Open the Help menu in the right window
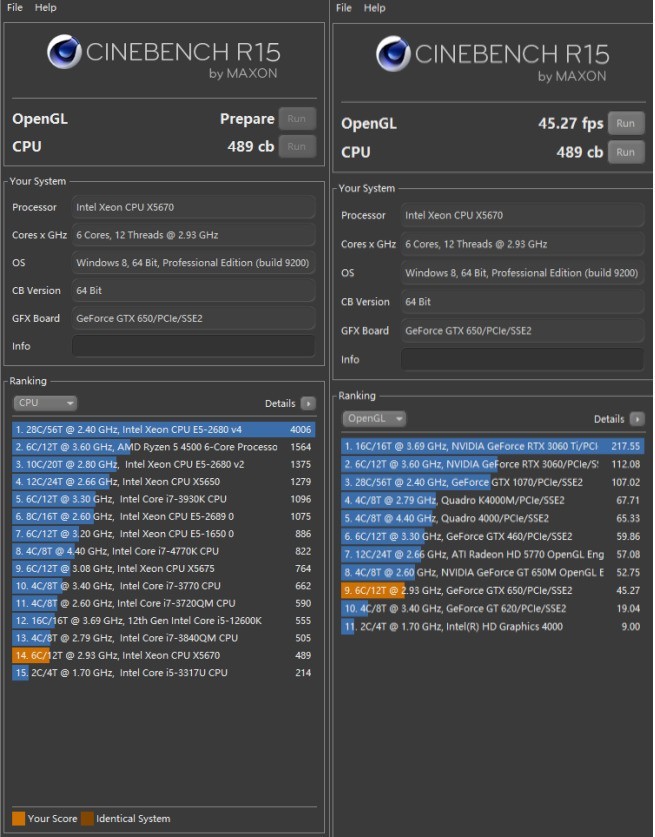The height and width of the screenshot is (837, 655). click(374, 8)
